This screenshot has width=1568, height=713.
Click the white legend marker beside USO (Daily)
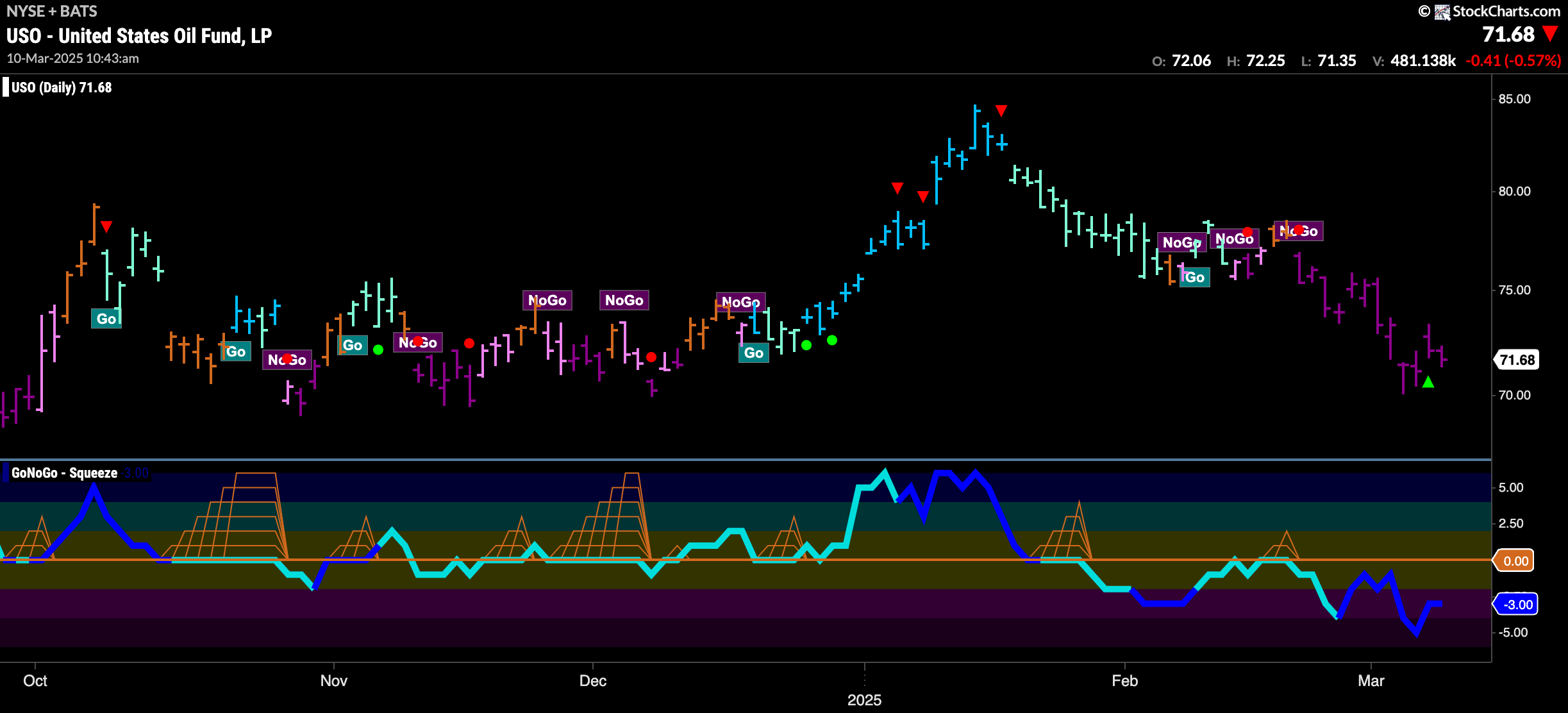pyautogui.click(x=6, y=87)
